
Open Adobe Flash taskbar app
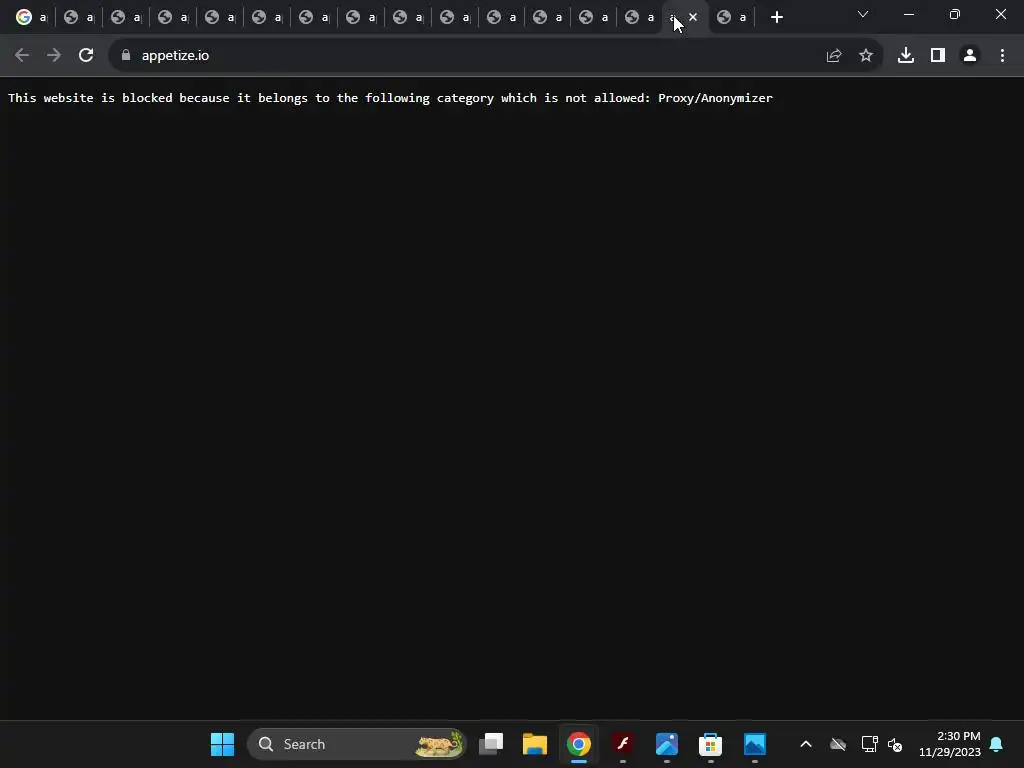pos(623,744)
